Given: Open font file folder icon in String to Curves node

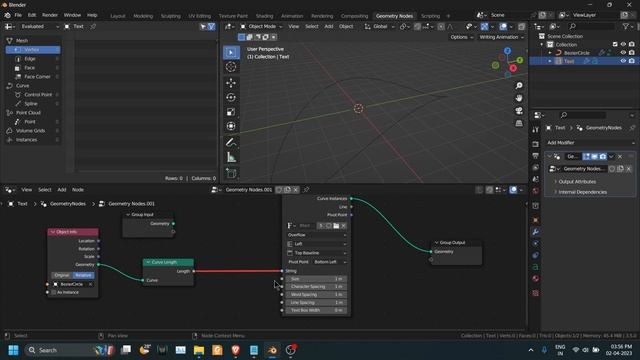Looking at the screenshot, I should click(x=336, y=226).
